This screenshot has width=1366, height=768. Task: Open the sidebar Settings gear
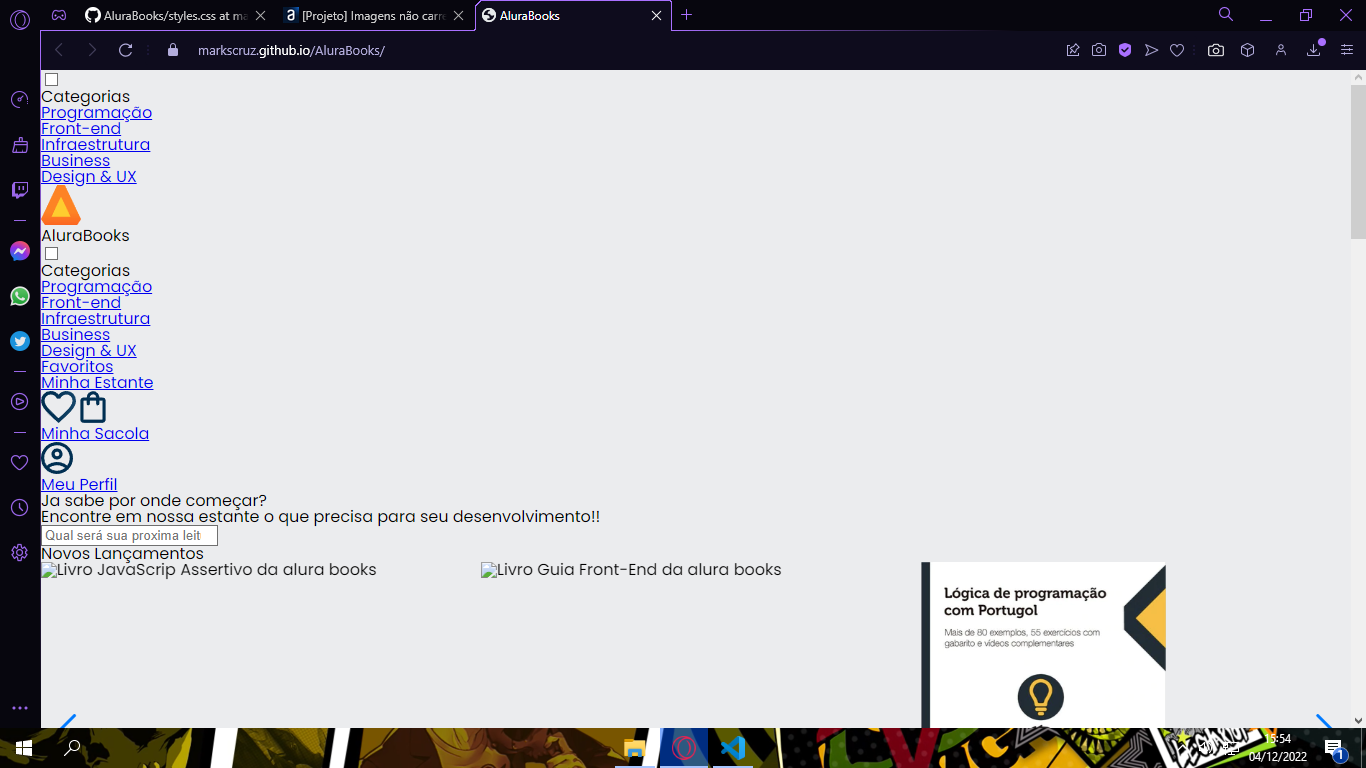point(20,552)
